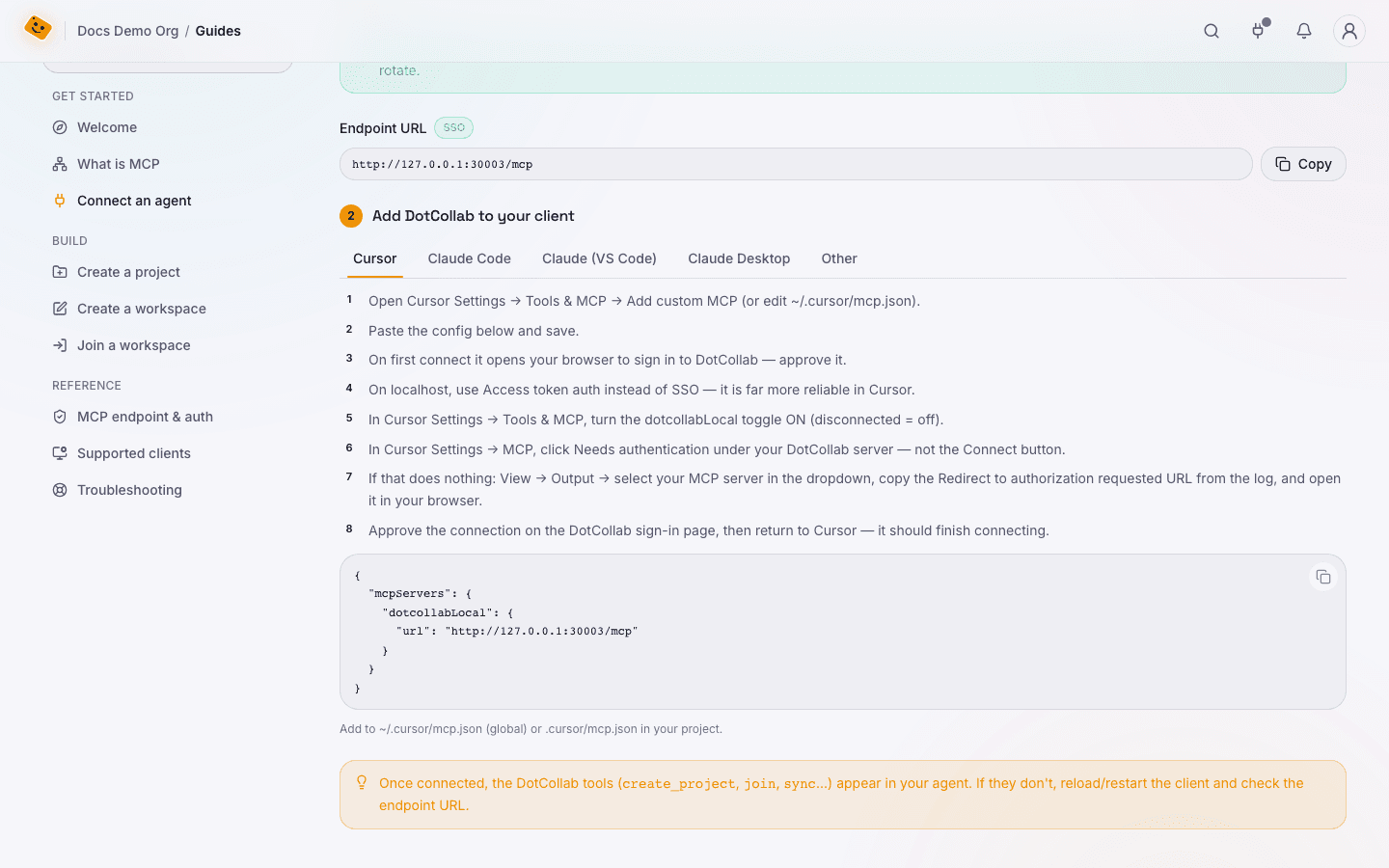
Task: Click the Endpoint URL label
Action: tap(383, 128)
